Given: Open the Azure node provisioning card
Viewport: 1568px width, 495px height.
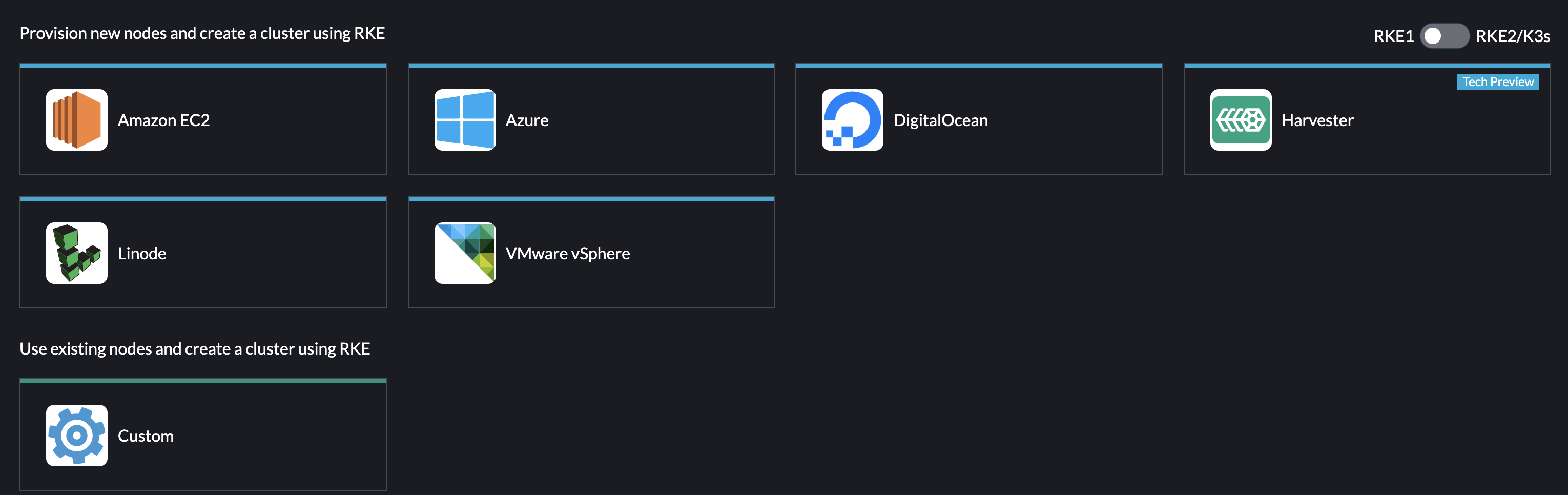Looking at the screenshot, I should point(590,120).
